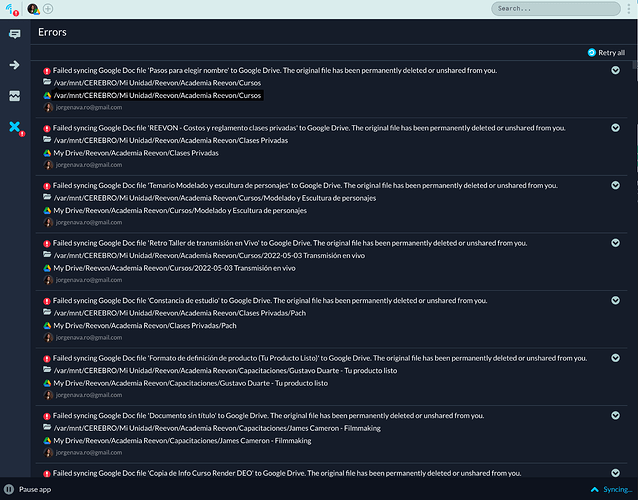Open the errors X sidebar icon

15,127
